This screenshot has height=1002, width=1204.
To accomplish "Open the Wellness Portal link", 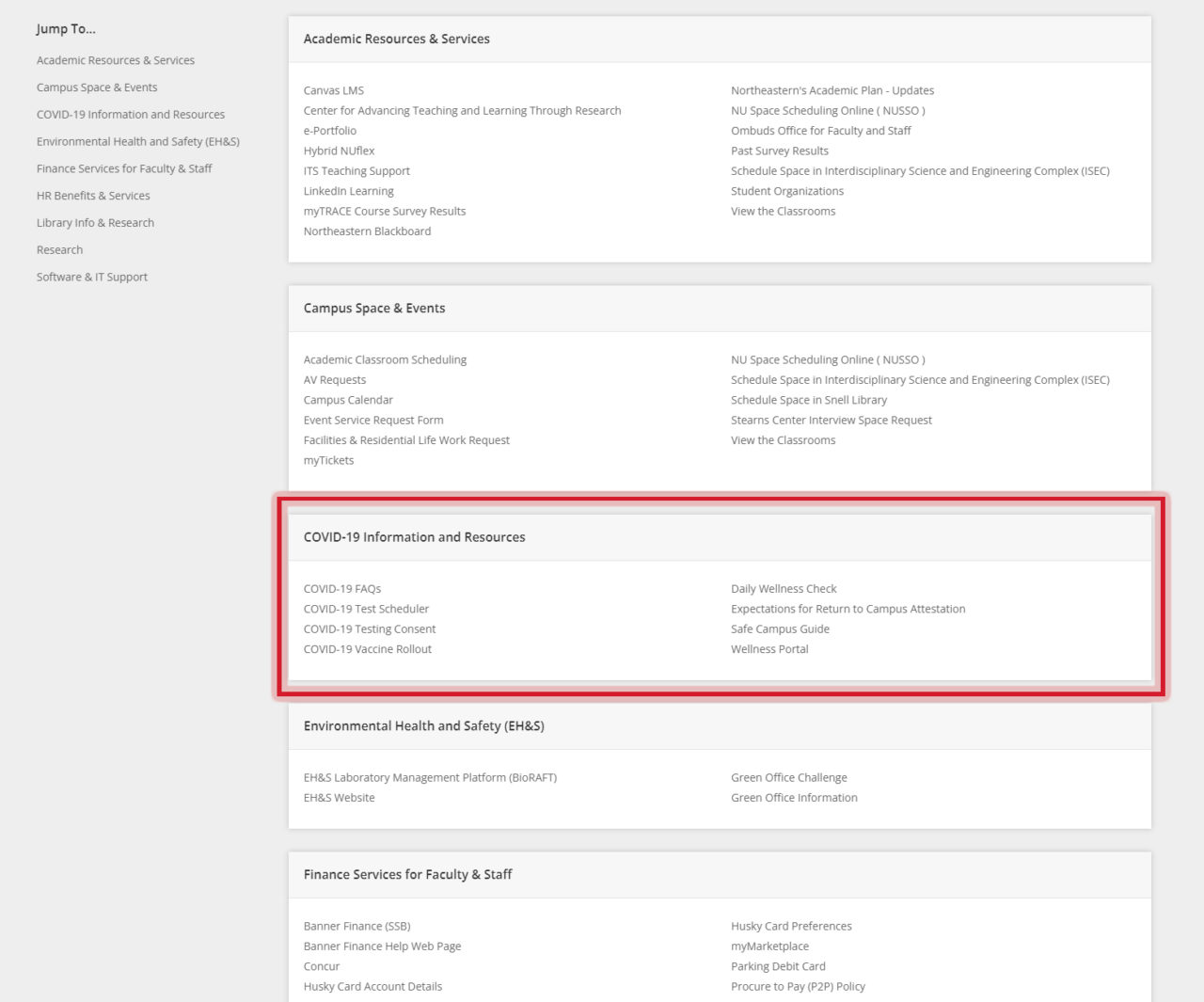I will pos(769,649).
